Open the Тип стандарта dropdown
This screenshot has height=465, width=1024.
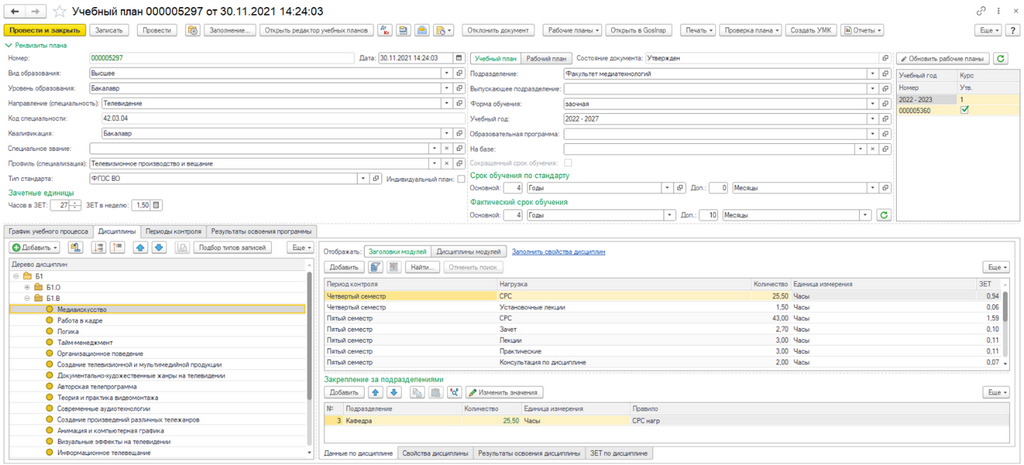click(364, 178)
